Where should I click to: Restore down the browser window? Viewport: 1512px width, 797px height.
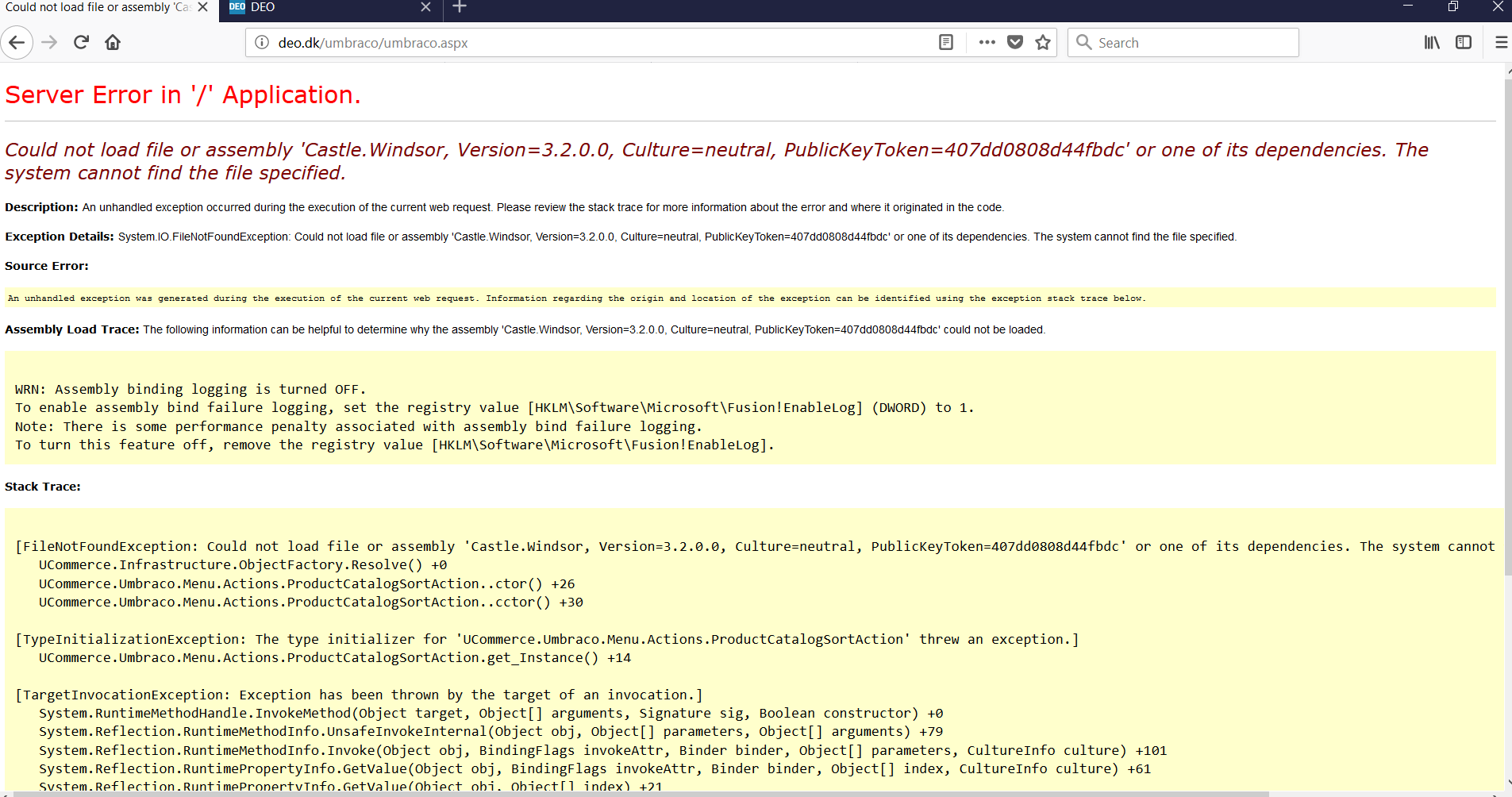click(1452, 7)
